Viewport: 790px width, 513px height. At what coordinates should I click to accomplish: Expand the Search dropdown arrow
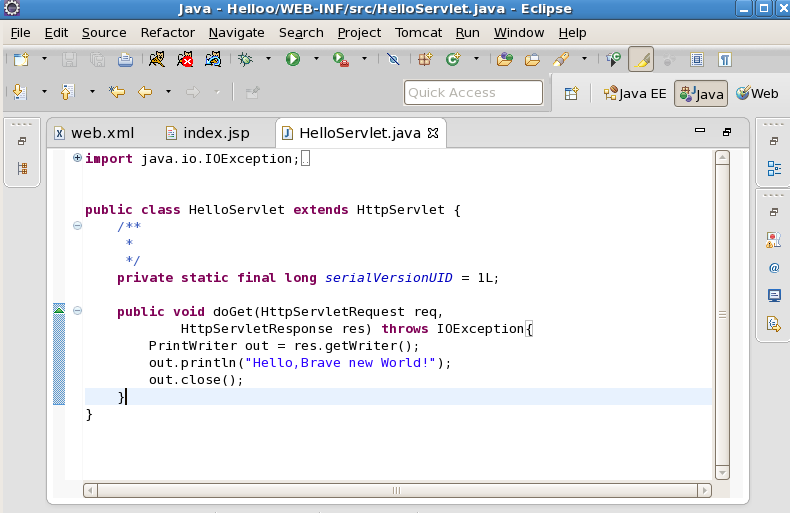pos(584,59)
